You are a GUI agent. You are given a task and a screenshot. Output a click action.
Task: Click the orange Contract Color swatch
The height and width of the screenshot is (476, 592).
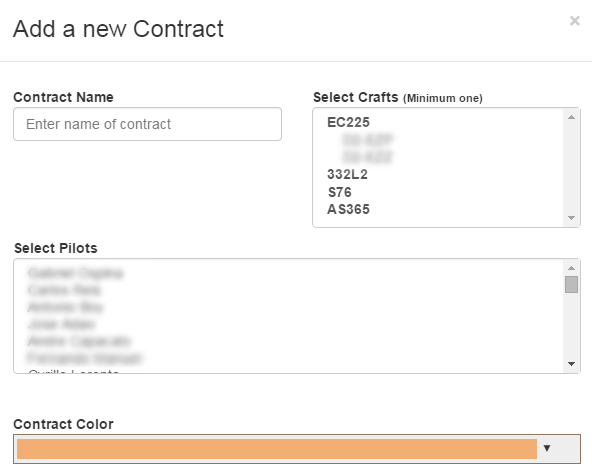pyautogui.click(x=277, y=449)
